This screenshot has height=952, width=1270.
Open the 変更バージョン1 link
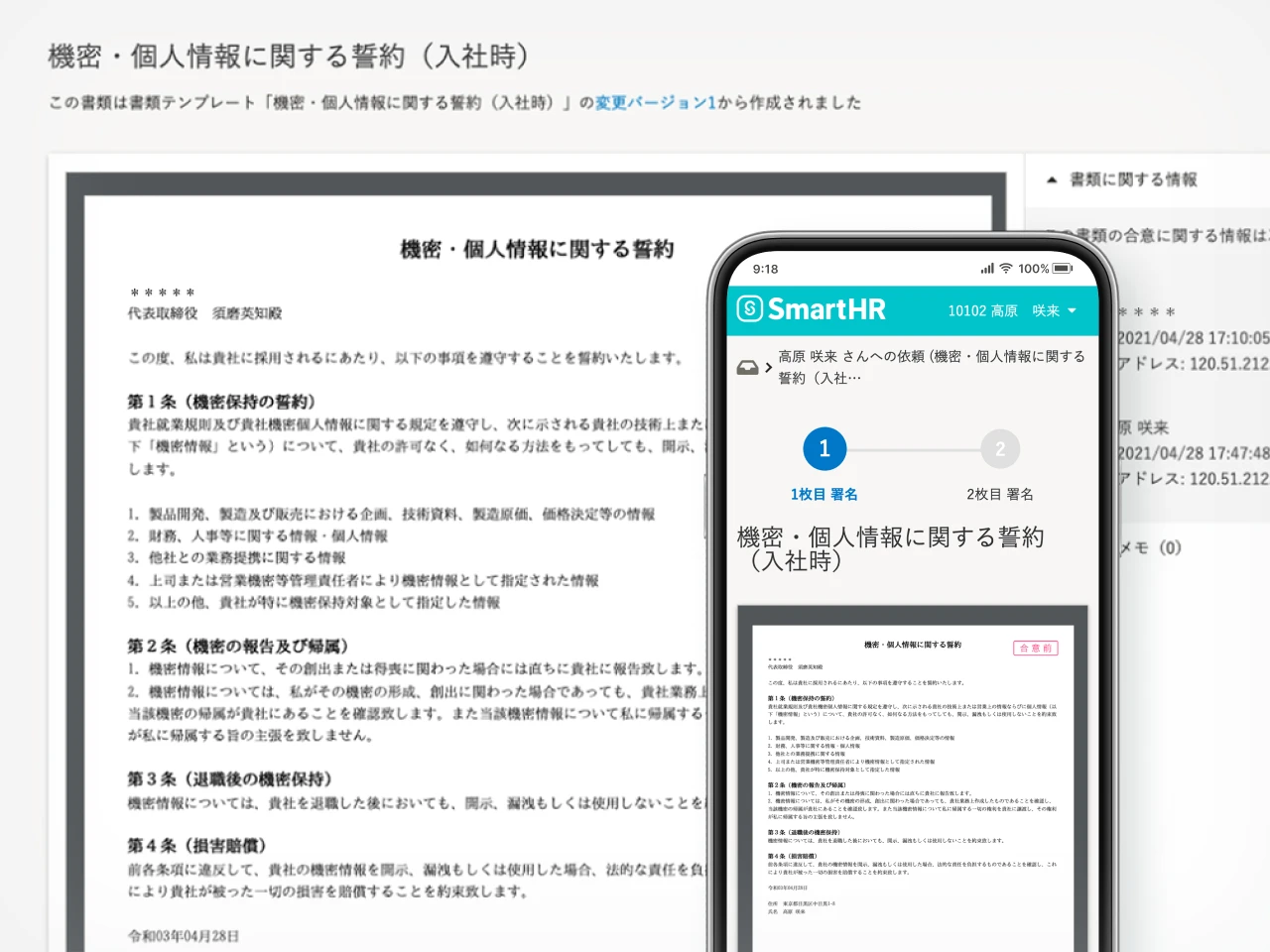click(655, 102)
